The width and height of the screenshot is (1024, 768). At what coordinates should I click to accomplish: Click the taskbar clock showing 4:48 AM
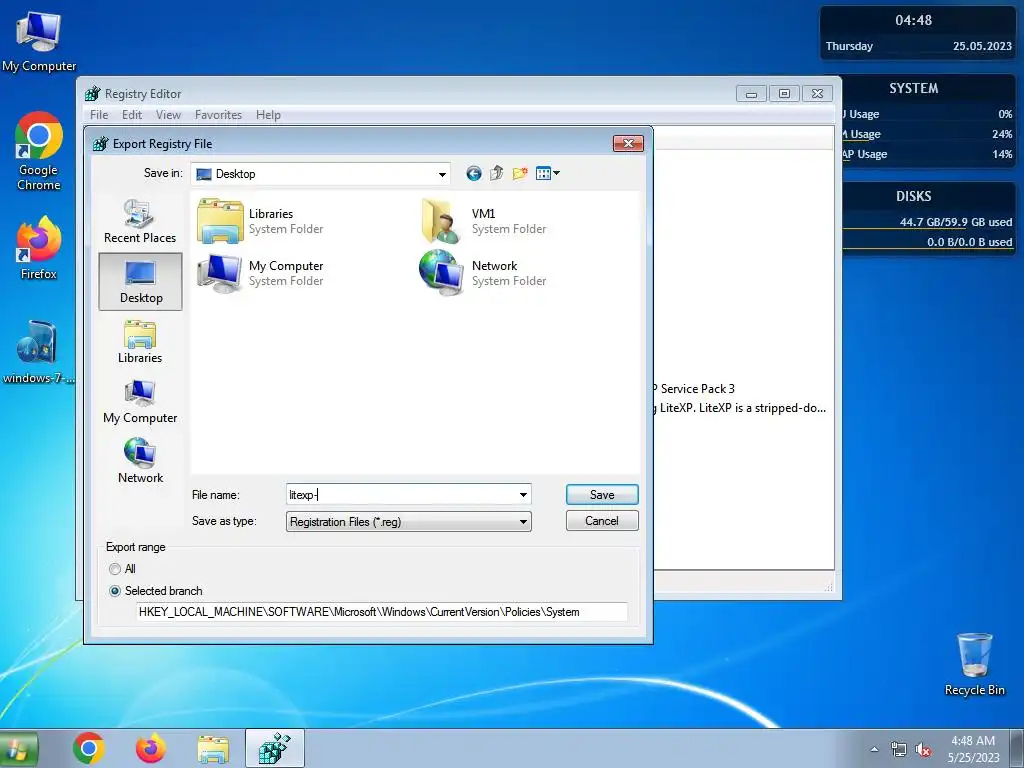tap(973, 748)
